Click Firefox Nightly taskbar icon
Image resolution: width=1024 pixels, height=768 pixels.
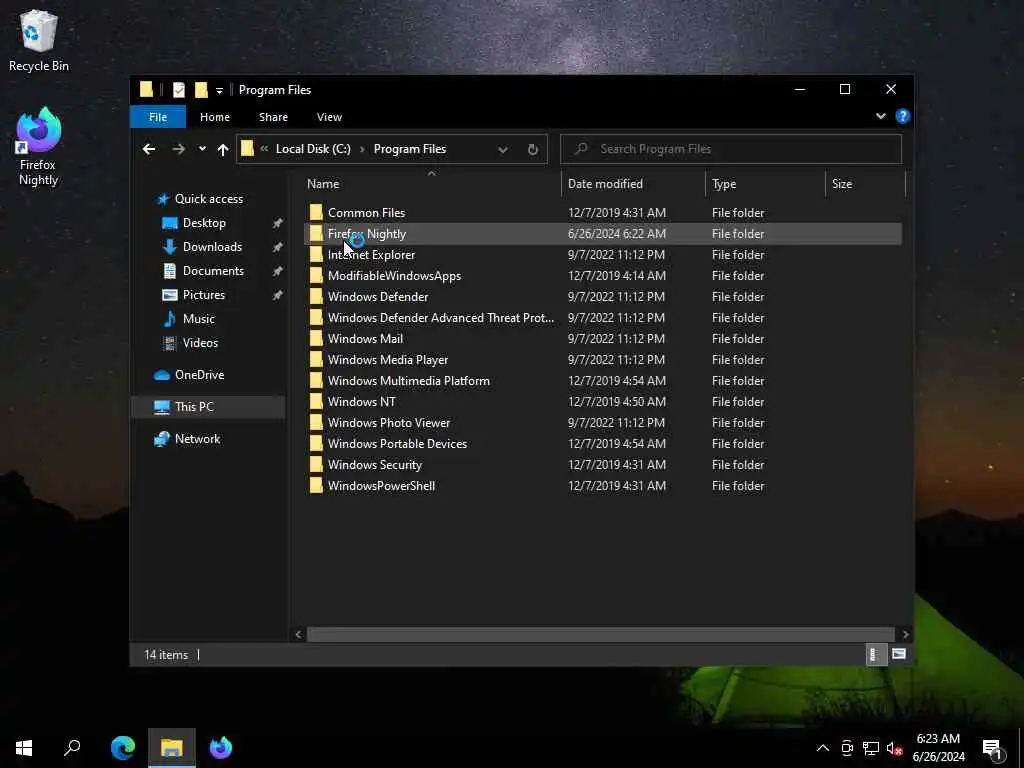pos(221,748)
